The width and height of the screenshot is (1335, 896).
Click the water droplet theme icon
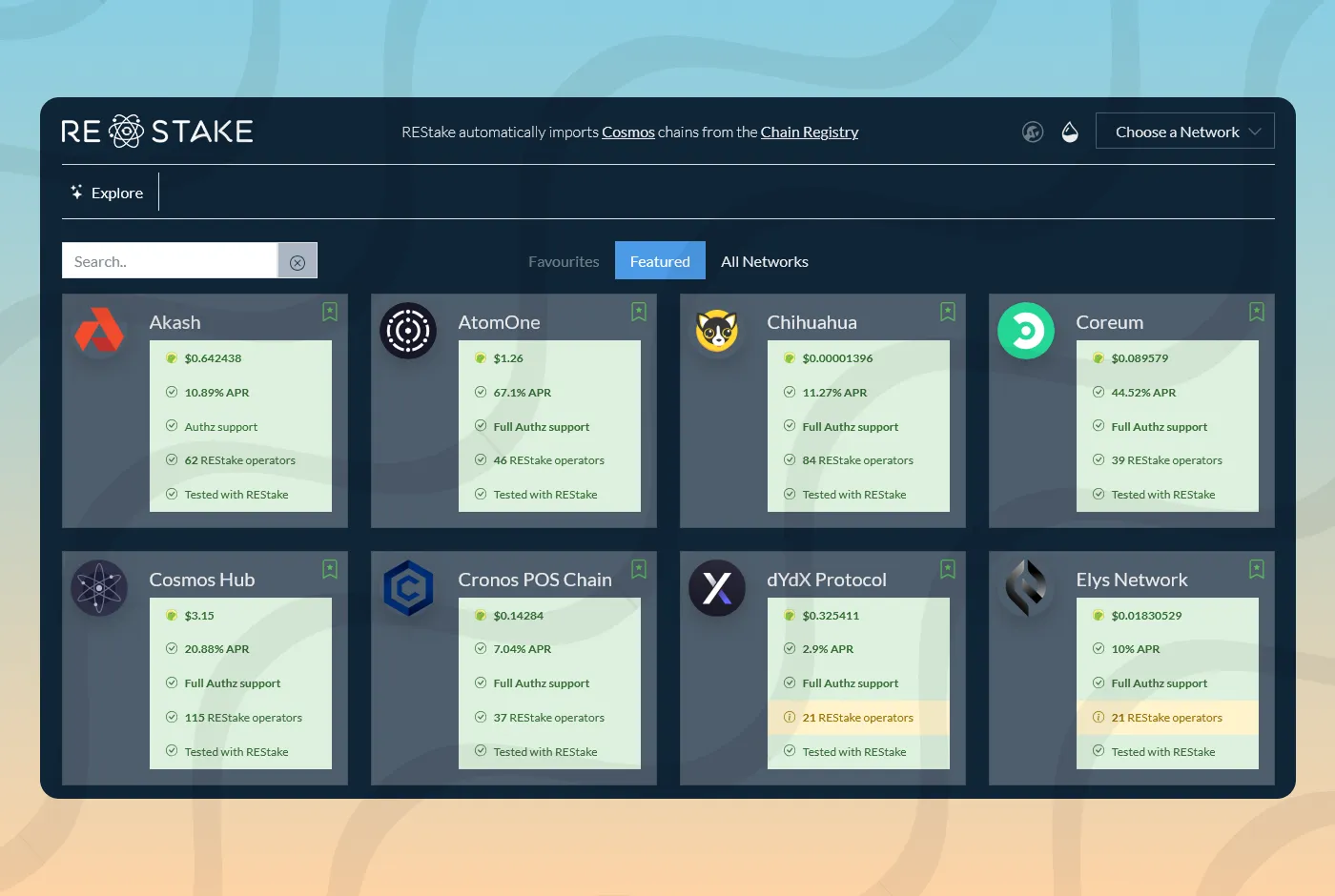pyautogui.click(x=1070, y=132)
